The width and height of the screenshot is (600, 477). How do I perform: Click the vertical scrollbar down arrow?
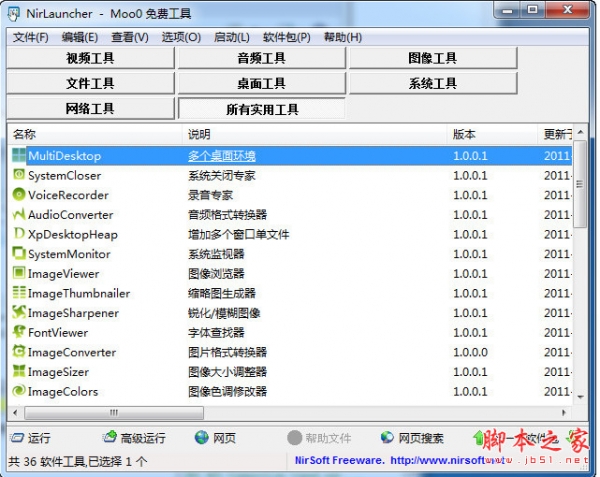coord(580,397)
